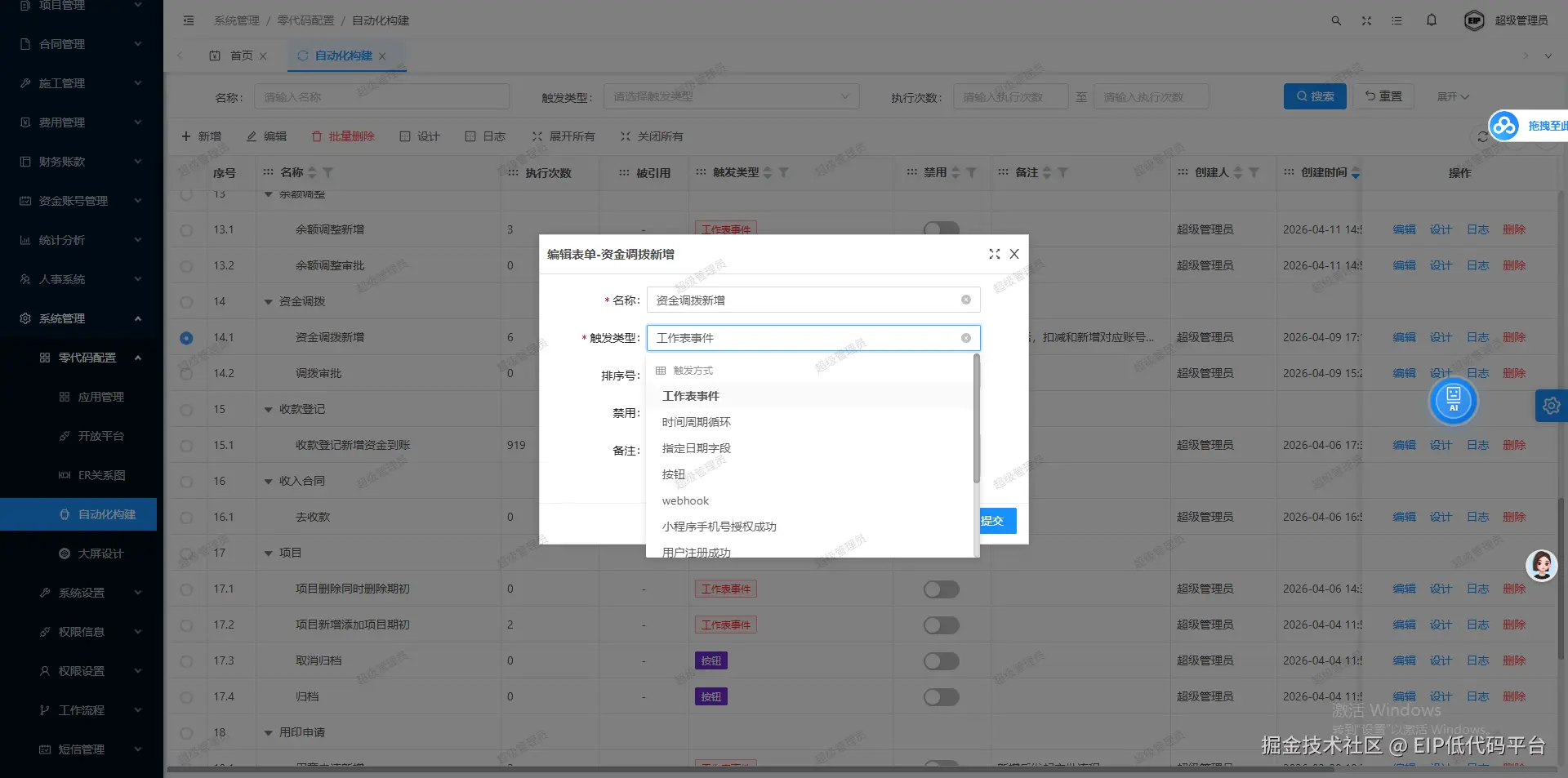Toggle 禁用 switch for 归档 row

click(941, 697)
